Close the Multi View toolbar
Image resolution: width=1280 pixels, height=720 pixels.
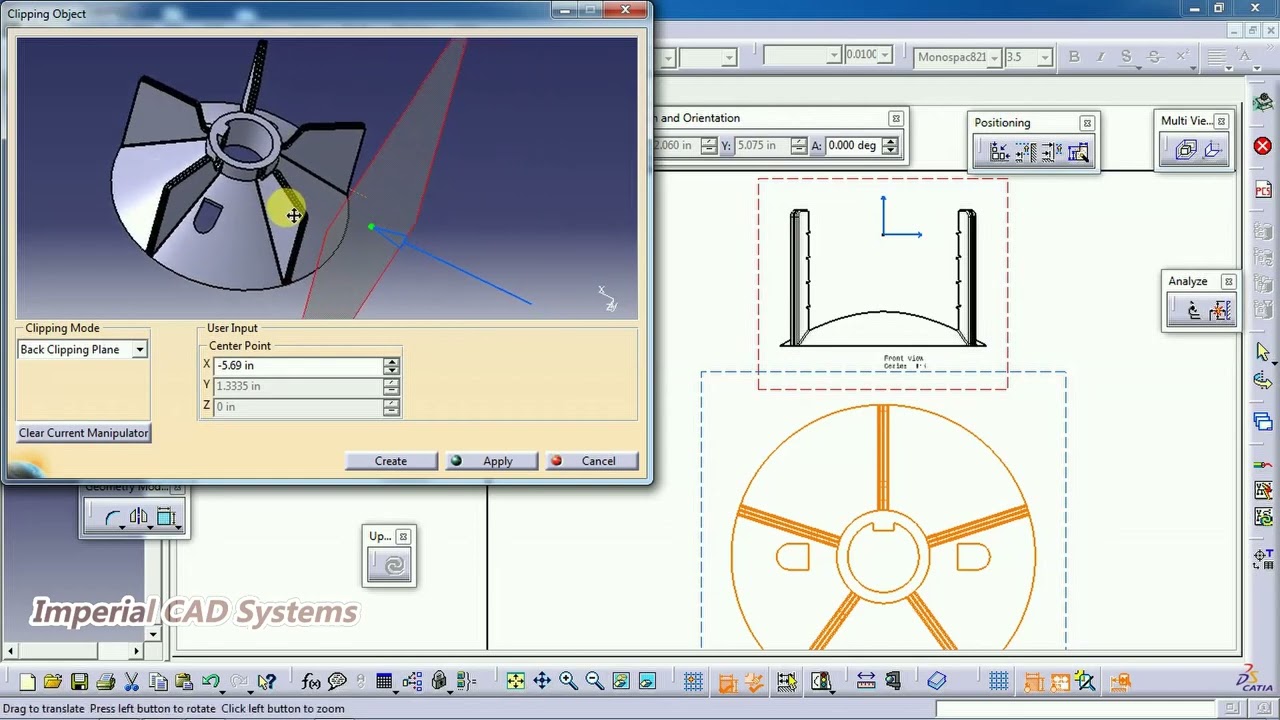click(1221, 121)
